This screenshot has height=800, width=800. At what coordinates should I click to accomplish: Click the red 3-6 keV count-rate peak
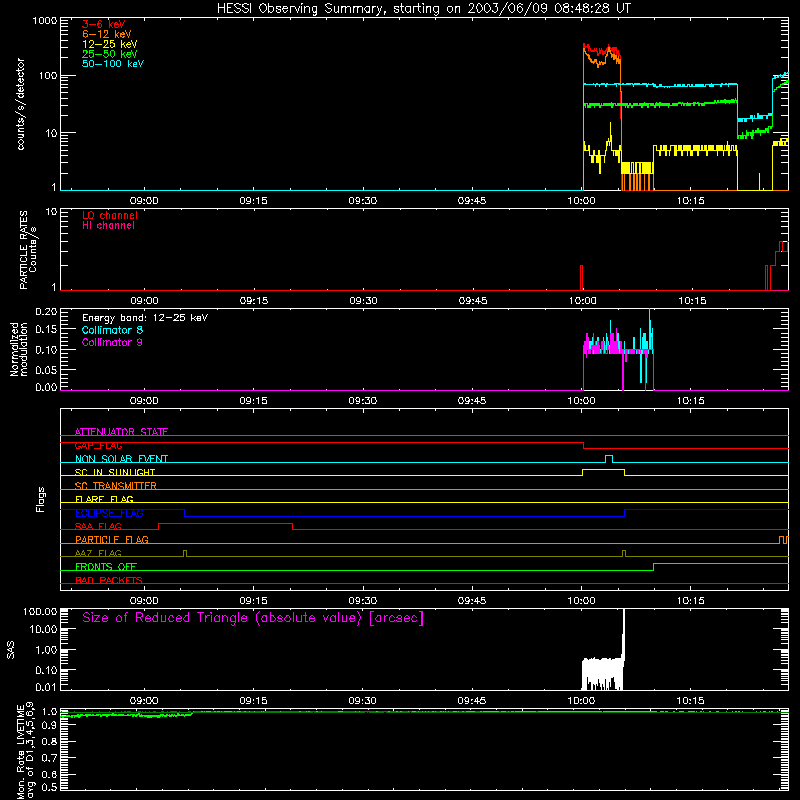click(x=602, y=51)
